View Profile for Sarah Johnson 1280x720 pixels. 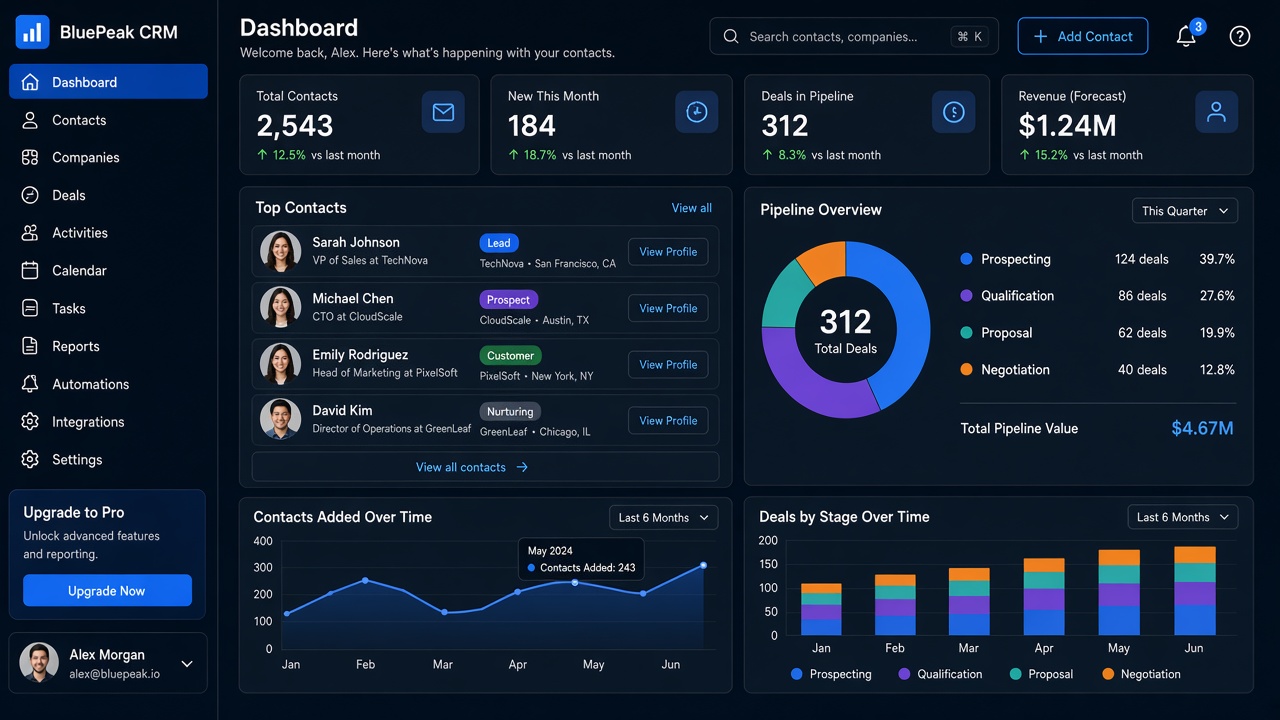(x=668, y=252)
